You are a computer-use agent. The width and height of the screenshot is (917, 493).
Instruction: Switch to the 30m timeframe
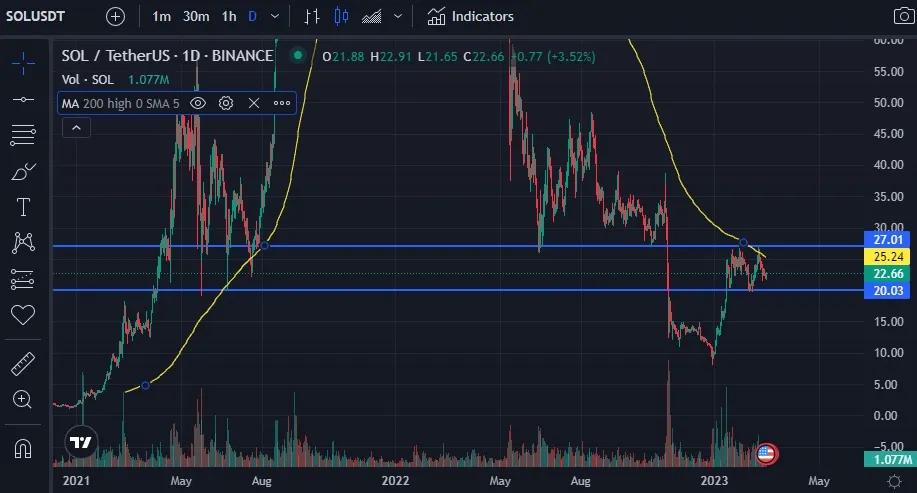coord(196,16)
